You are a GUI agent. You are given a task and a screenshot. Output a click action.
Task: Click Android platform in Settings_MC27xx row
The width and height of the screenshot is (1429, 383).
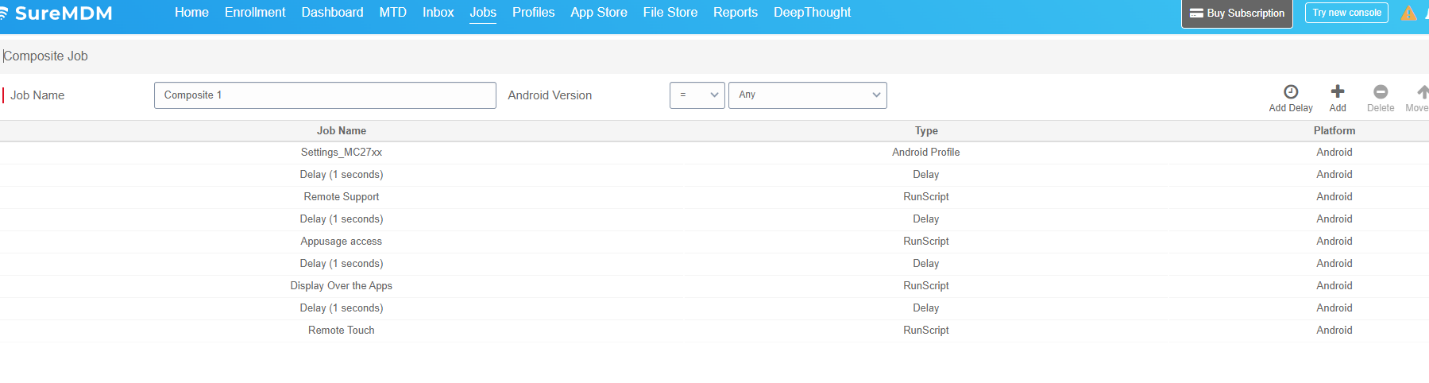click(1334, 153)
